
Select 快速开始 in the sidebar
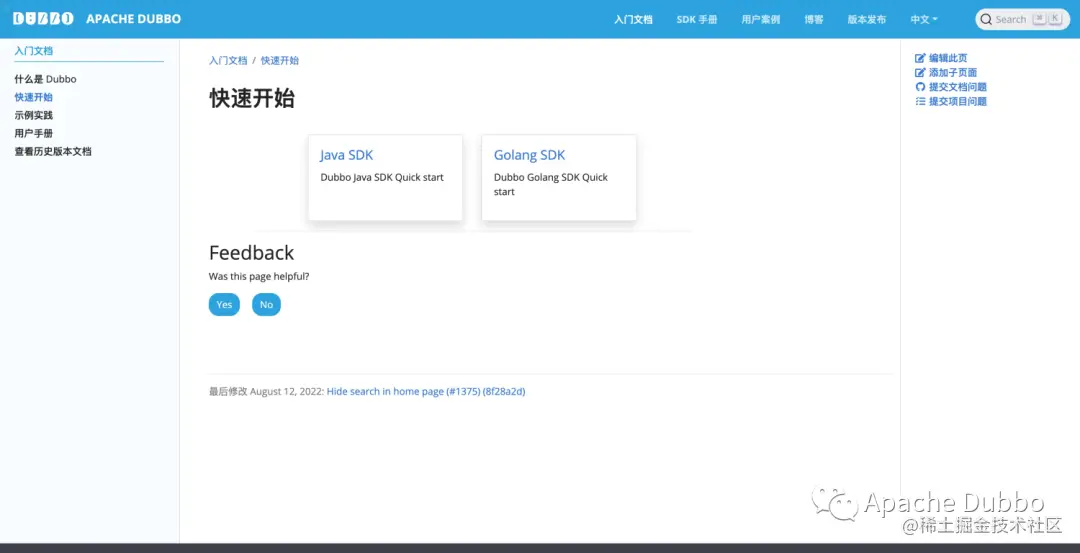[34, 97]
